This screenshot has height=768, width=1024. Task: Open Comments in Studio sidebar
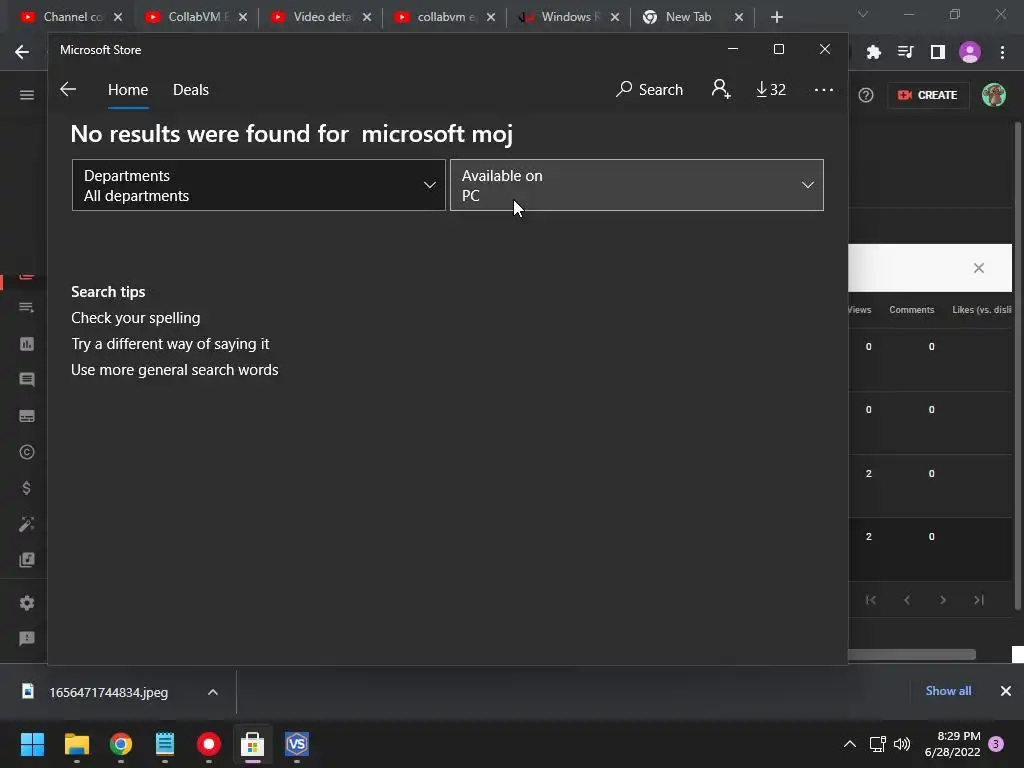click(x=27, y=380)
